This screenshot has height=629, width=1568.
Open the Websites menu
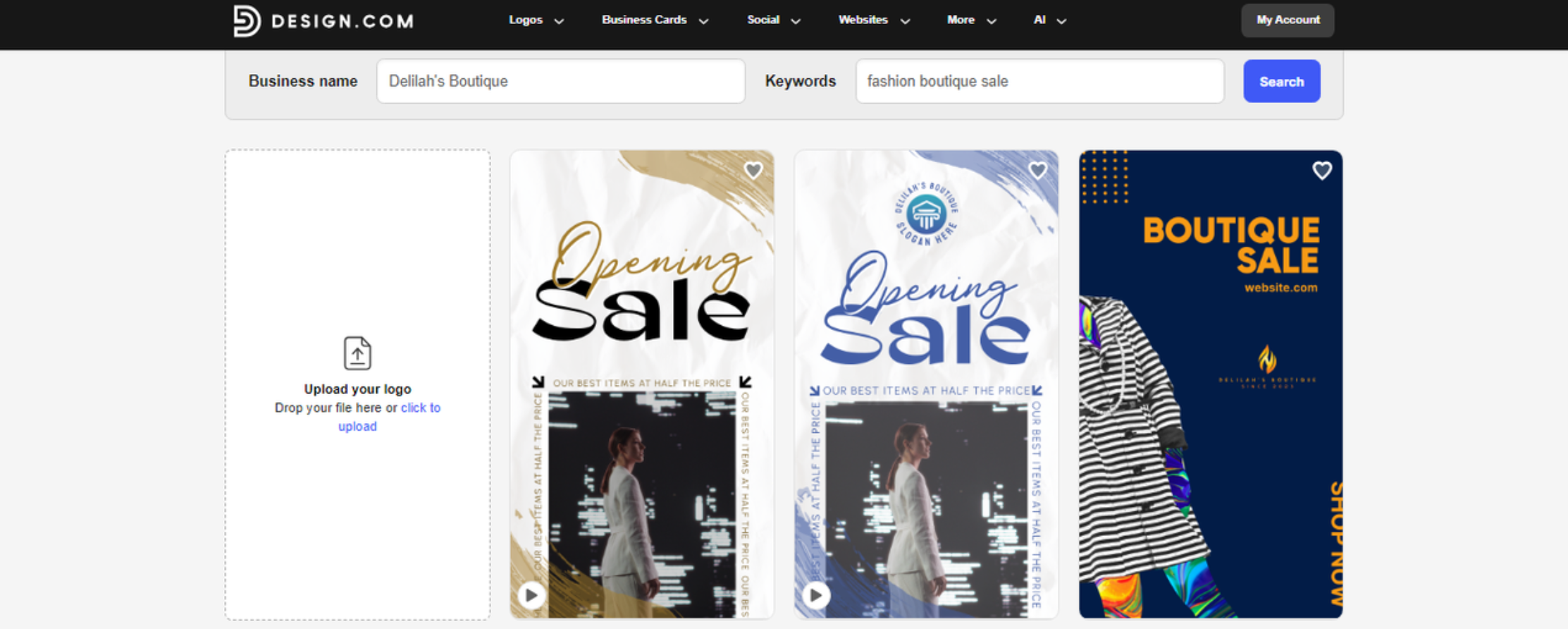[x=863, y=20]
